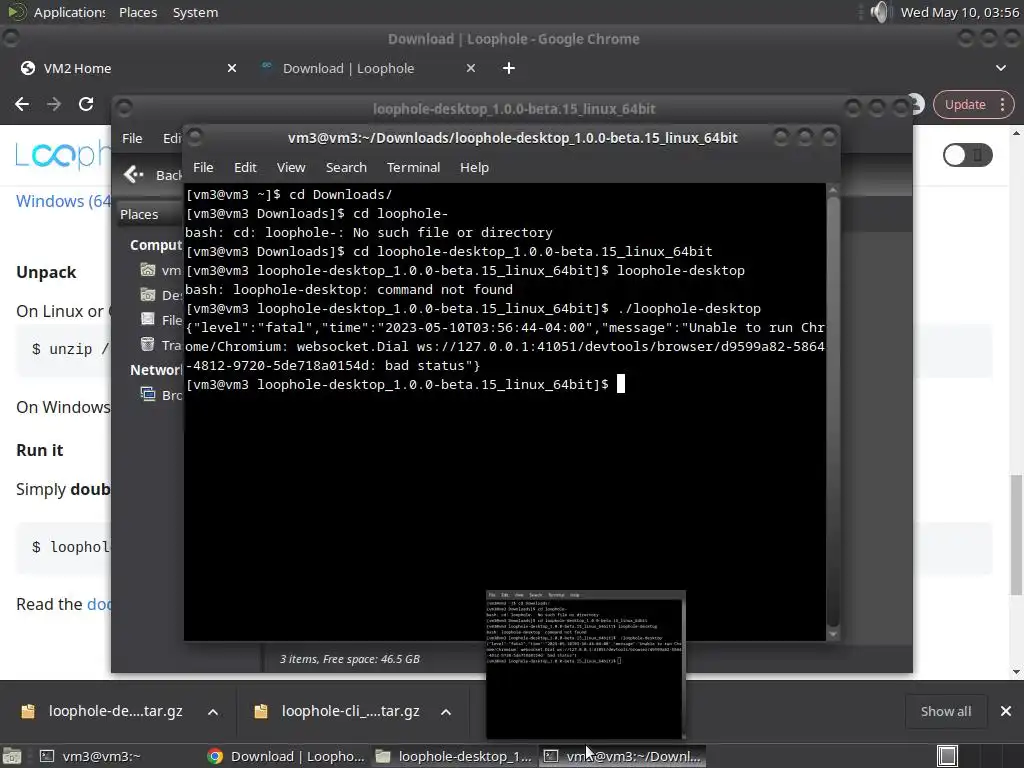Open file manager File menu
Image resolution: width=1024 pixels, height=768 pixels.
132,138
